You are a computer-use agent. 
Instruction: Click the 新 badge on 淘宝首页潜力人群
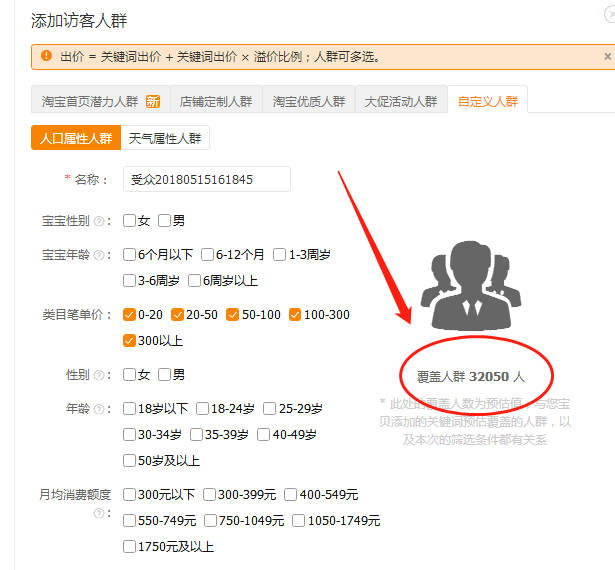(153, 101)
